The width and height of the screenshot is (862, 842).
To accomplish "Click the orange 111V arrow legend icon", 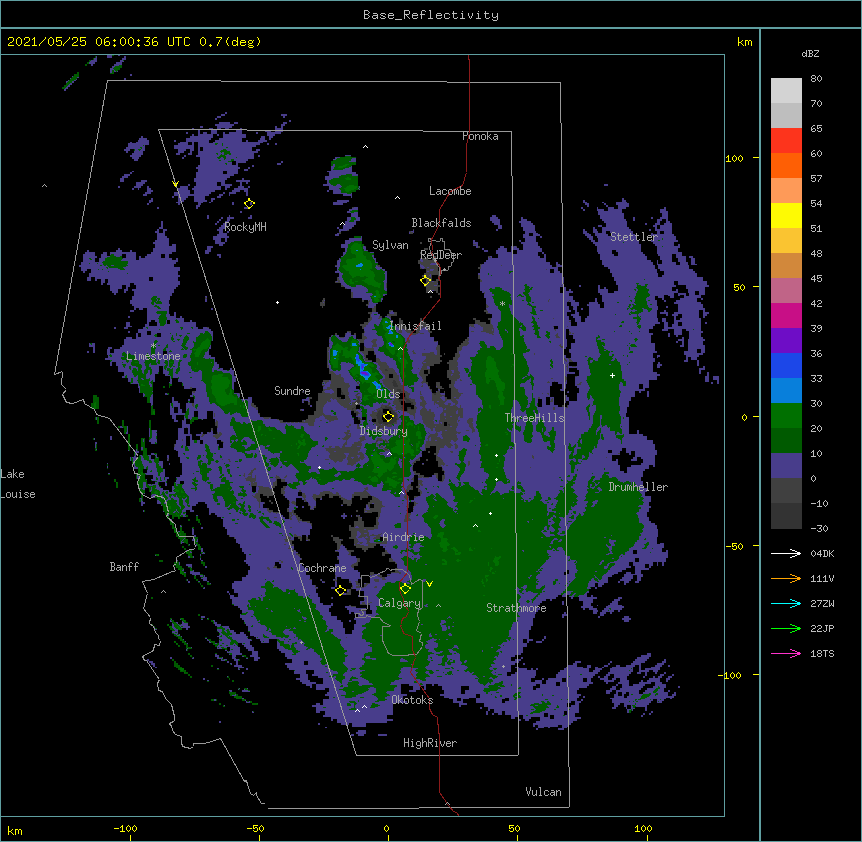I will click(786, 578).
